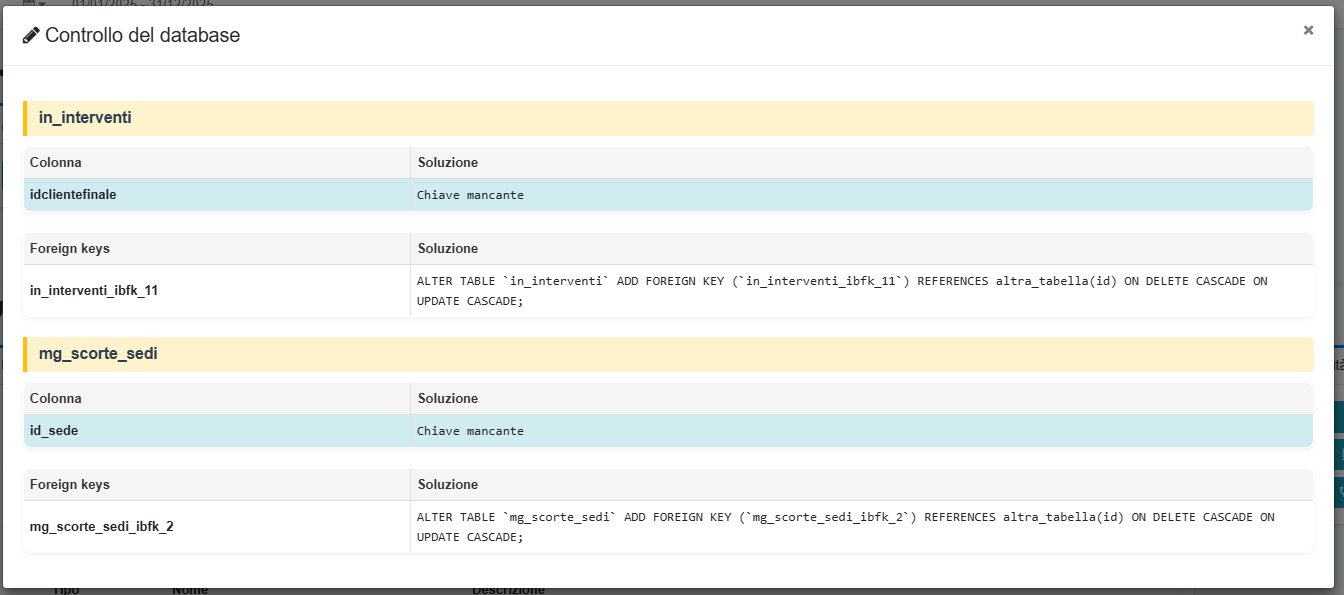Select the mg_scorte_sedi table heading

coord(98,354)
